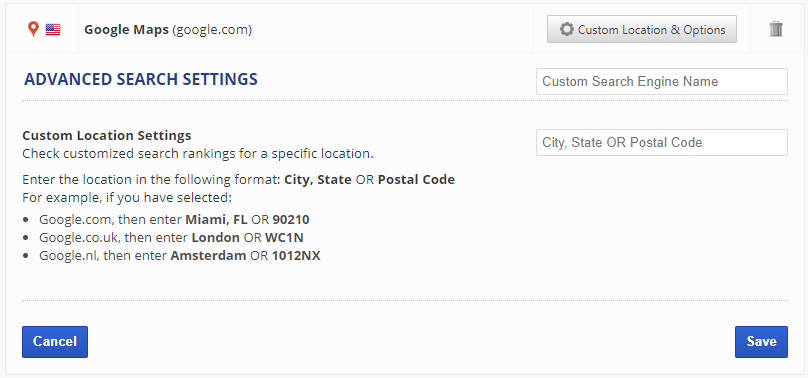Click the City, State OR Postal Code field
This screenshot has width=808, height=378.
[662, 142]
